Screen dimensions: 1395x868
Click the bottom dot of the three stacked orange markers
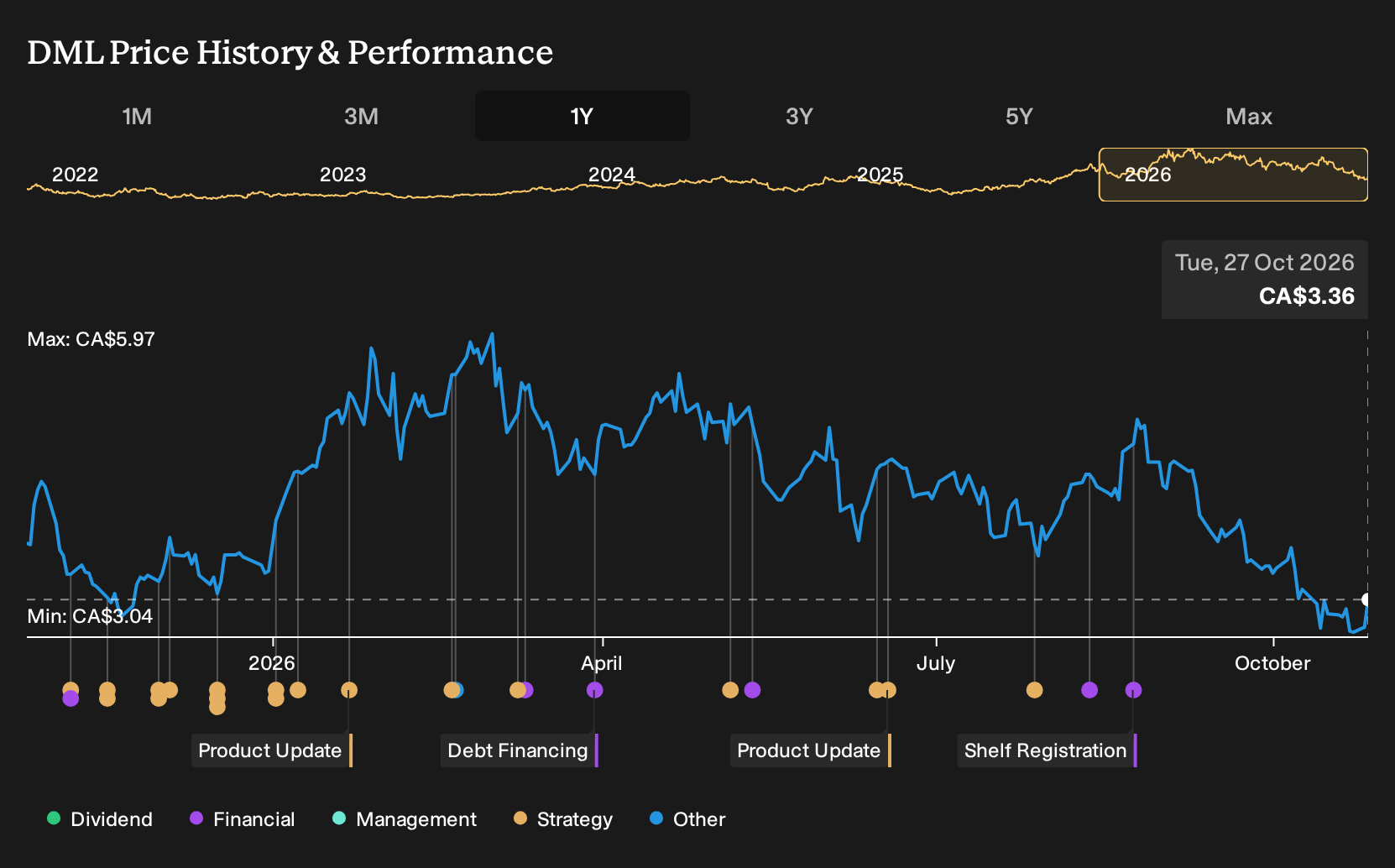coord(217,707)
